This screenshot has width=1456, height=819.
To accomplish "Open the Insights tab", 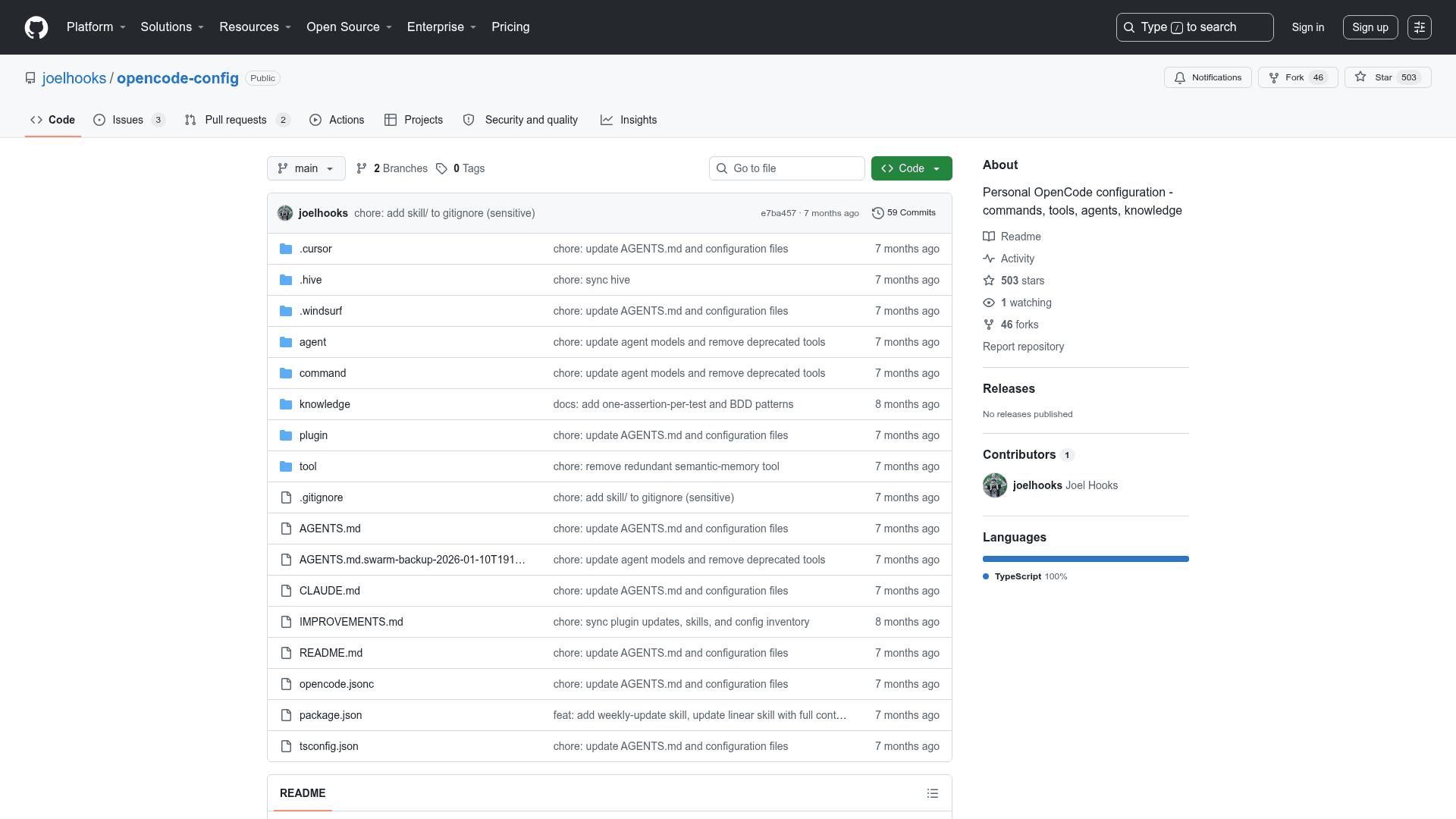I will [x=629, y=120].
